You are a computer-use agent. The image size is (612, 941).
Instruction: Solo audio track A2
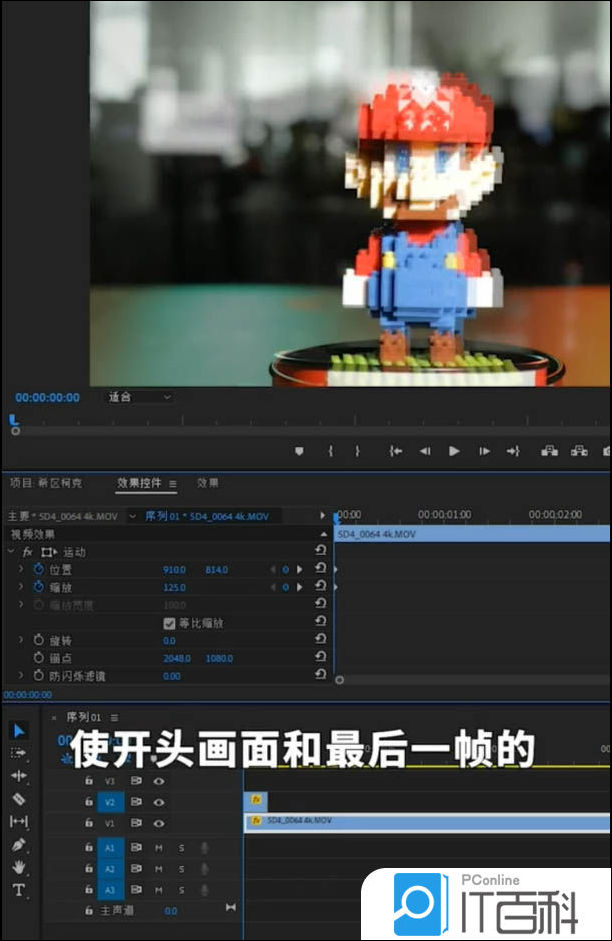click(x=181, y=869)
